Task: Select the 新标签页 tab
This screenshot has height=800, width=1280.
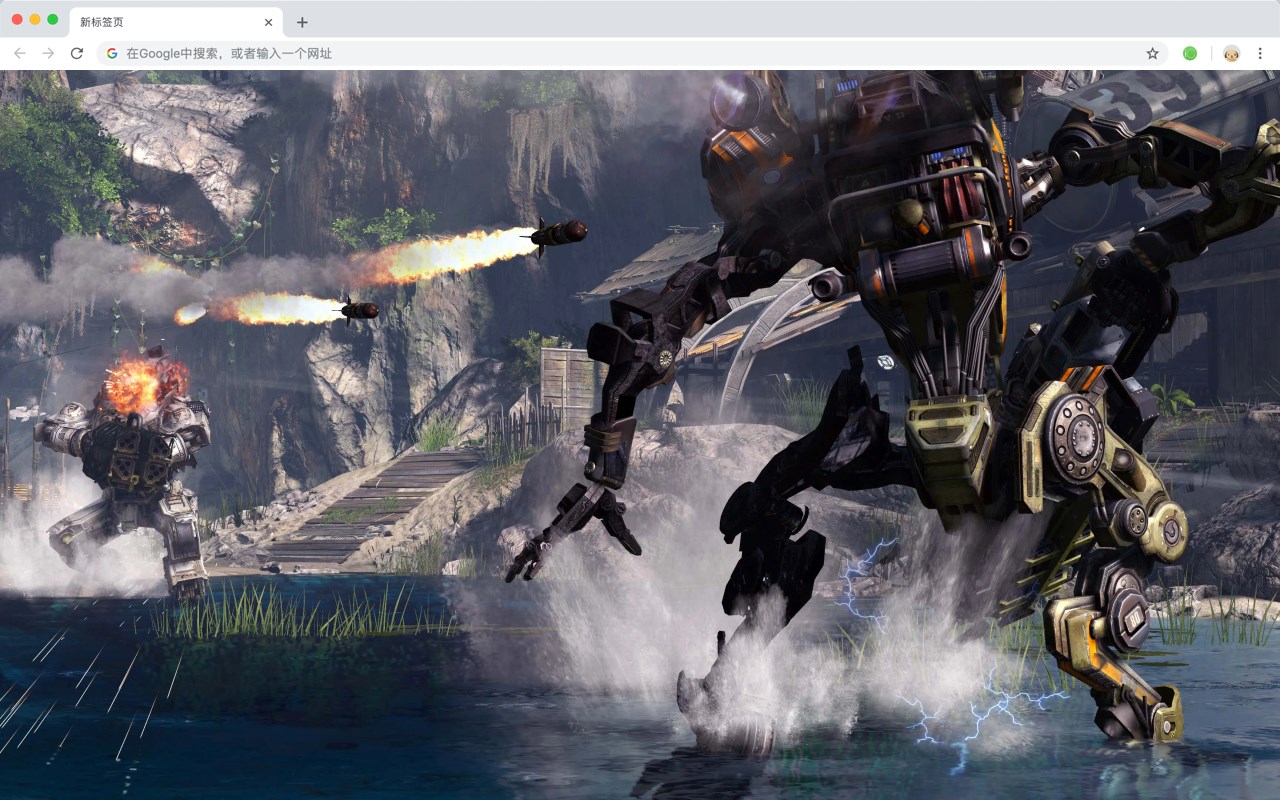Action: (176, 22)
